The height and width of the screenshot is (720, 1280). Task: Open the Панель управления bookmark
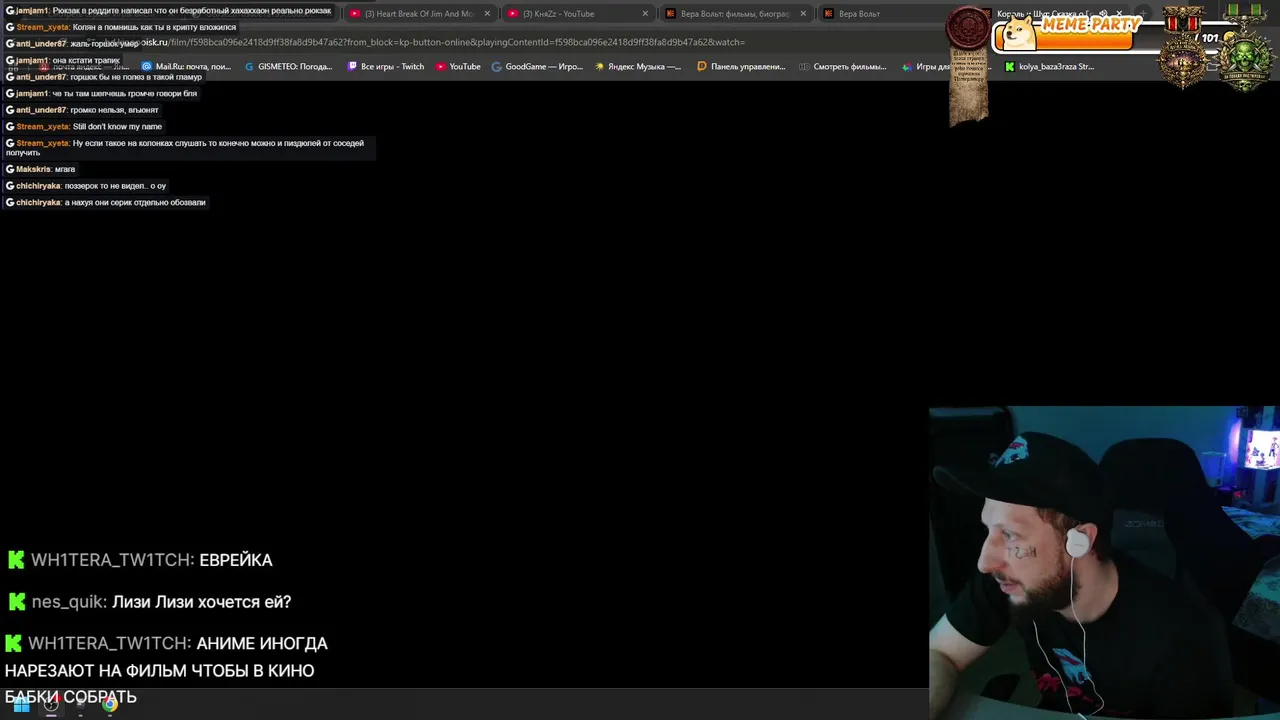tap(741, 67)
